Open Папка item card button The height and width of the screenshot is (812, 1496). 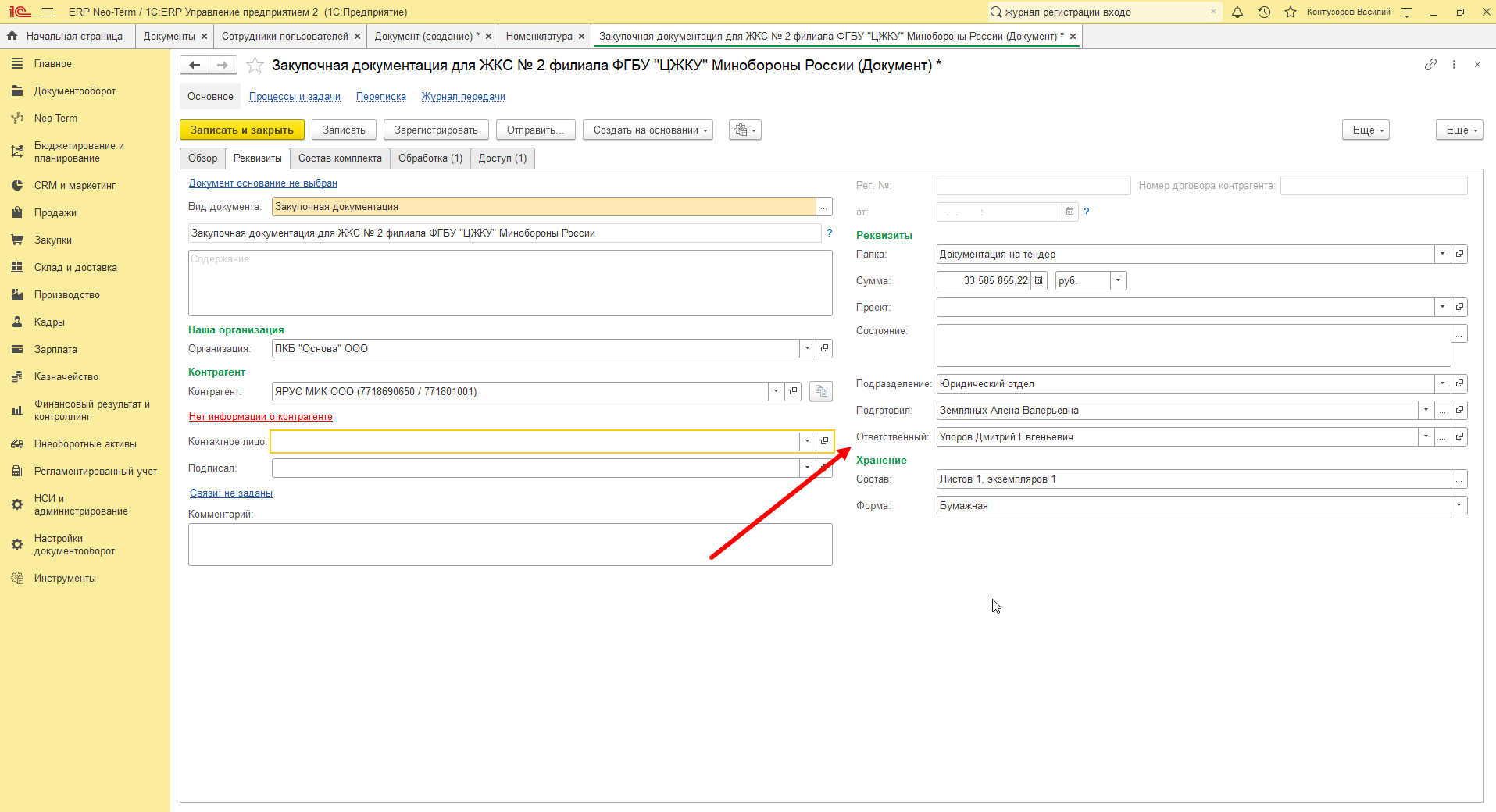coord(1459,254)
